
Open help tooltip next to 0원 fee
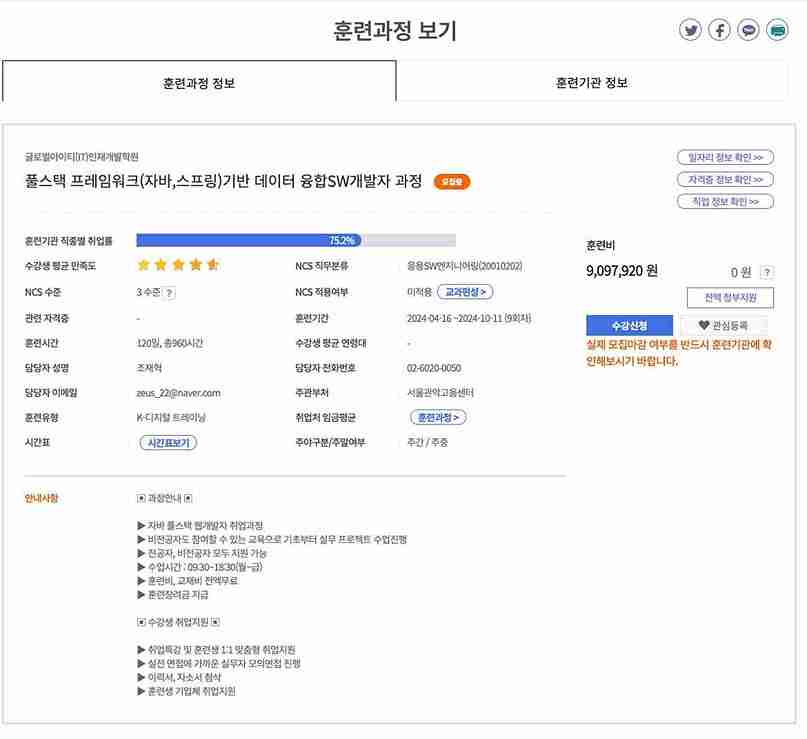tap(767, 271)
